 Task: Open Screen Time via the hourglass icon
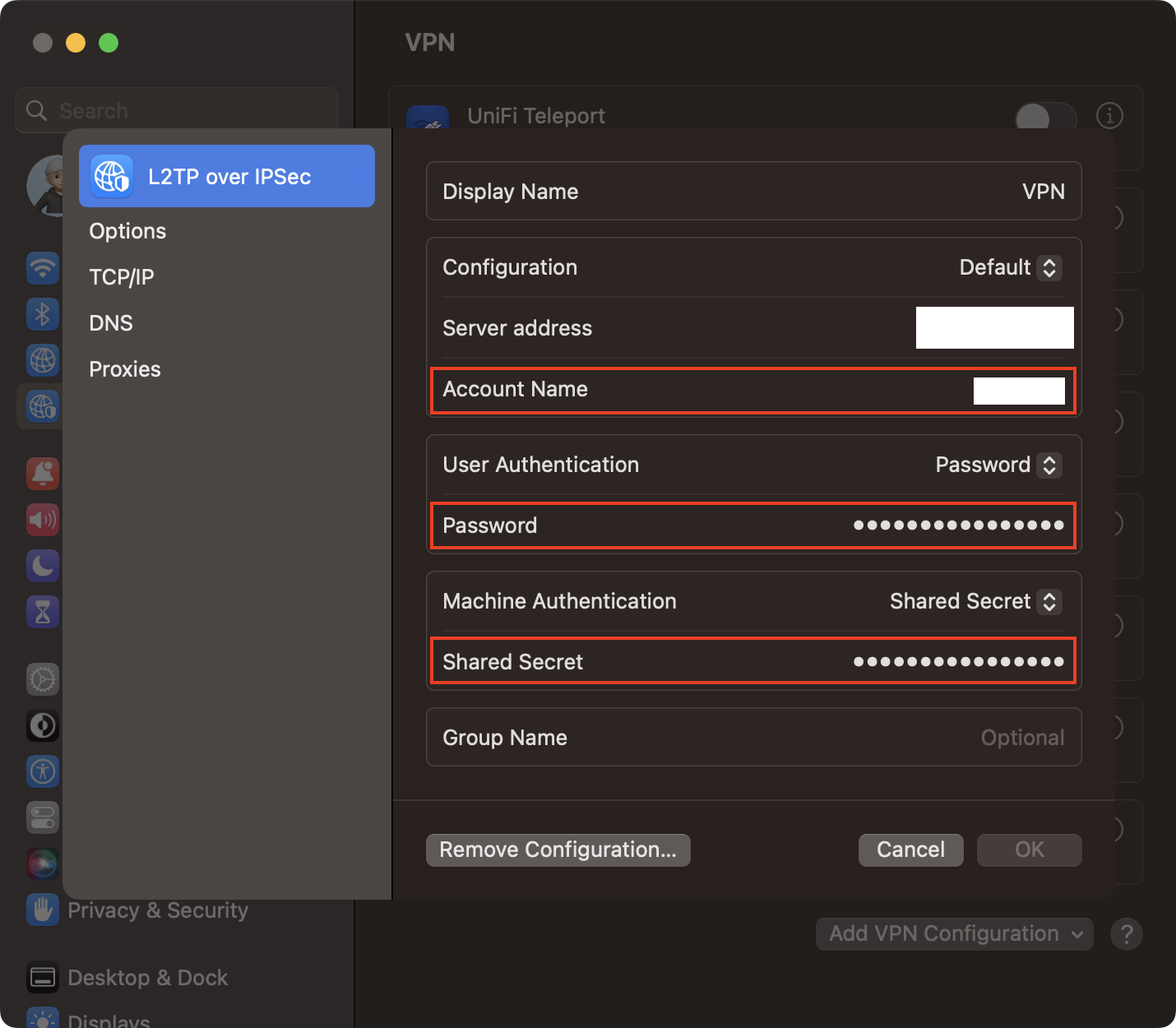tap(42, 612)
